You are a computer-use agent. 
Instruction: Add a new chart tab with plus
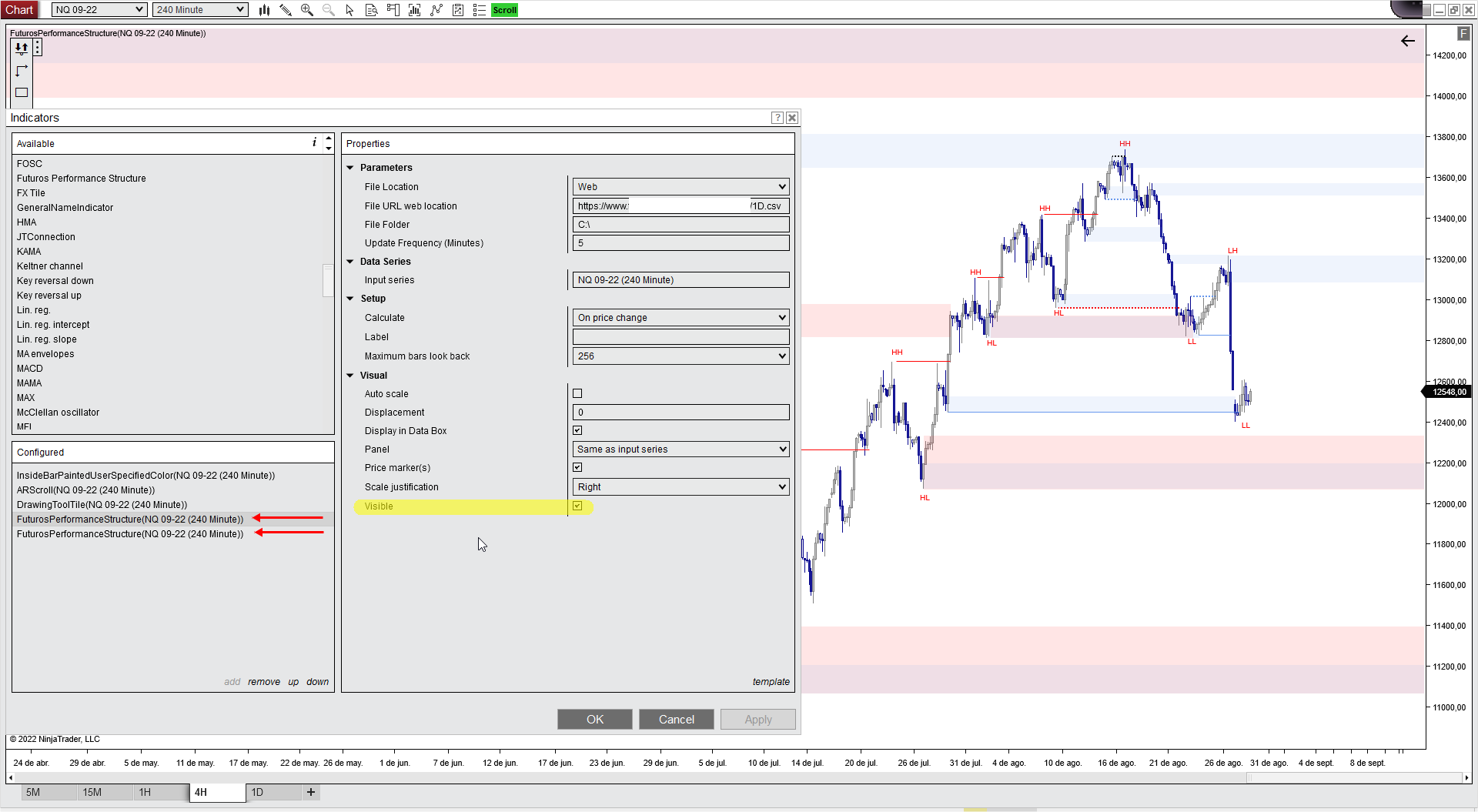click(311, 792)
